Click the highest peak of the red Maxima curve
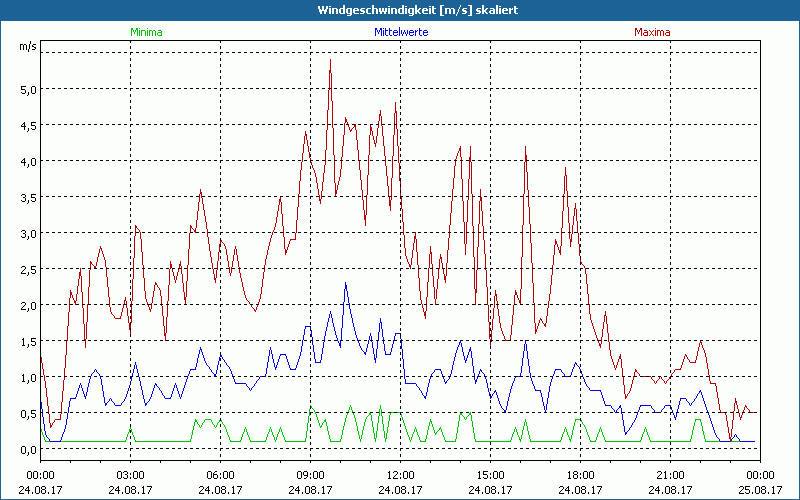Viewport: 800px width, 500px height. 330,60
